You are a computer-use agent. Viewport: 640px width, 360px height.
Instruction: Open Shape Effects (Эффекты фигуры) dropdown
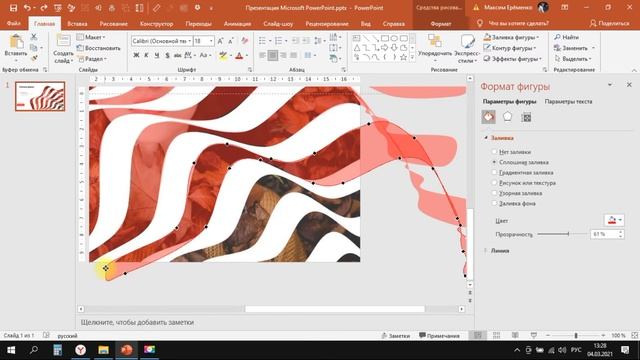point(513,58)
